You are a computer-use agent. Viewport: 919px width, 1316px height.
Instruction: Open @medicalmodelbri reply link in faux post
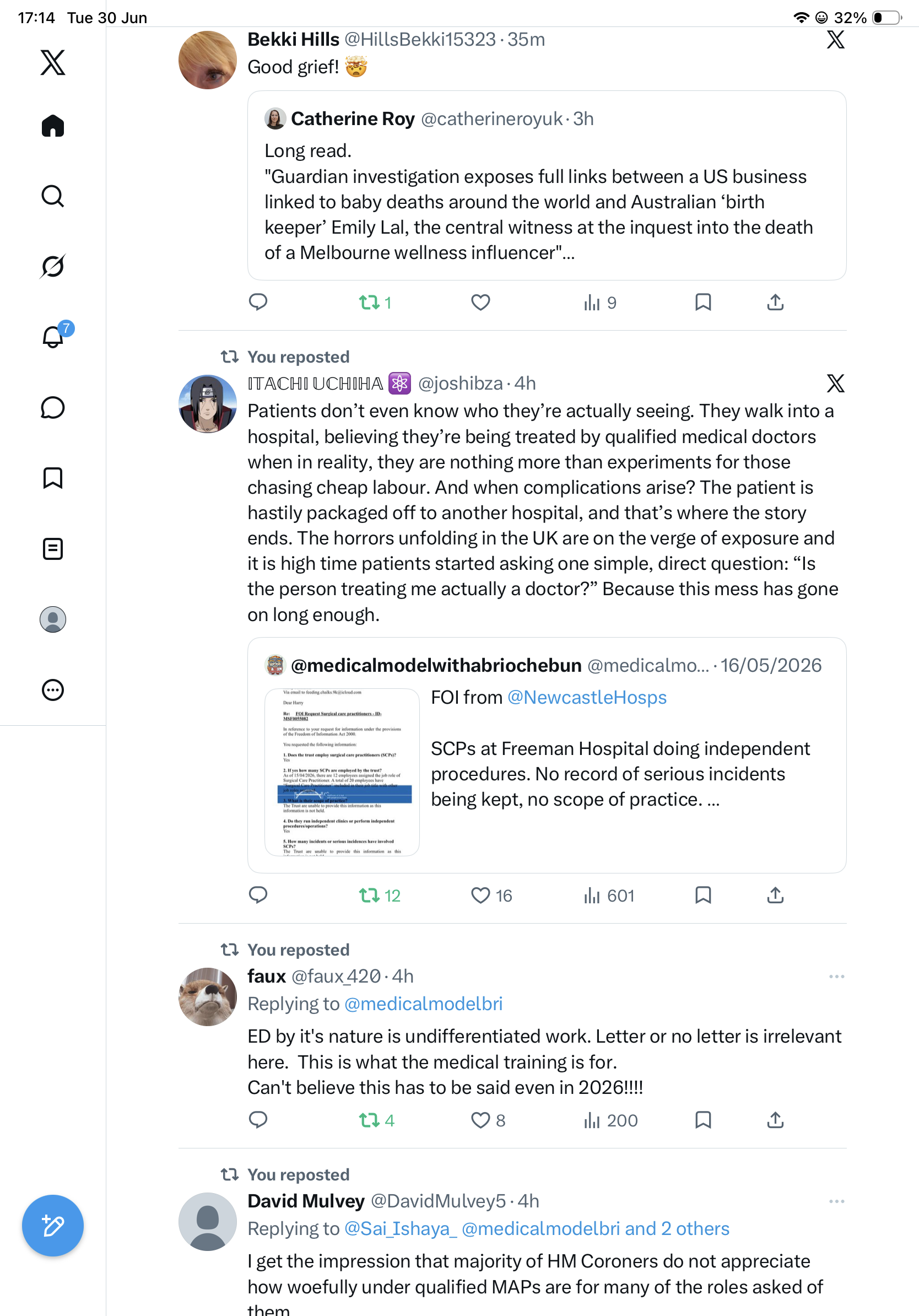(x=423, y=1004)
